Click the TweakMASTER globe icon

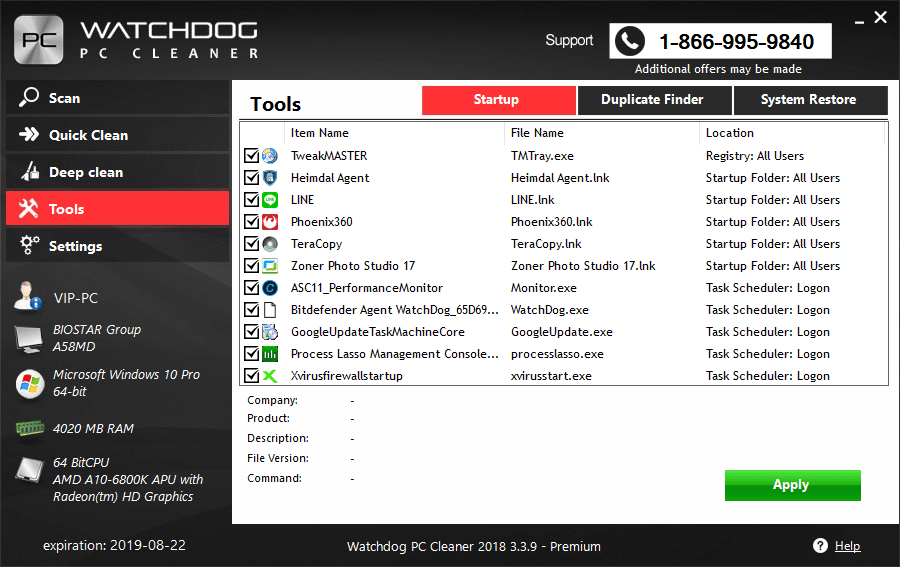270,156
